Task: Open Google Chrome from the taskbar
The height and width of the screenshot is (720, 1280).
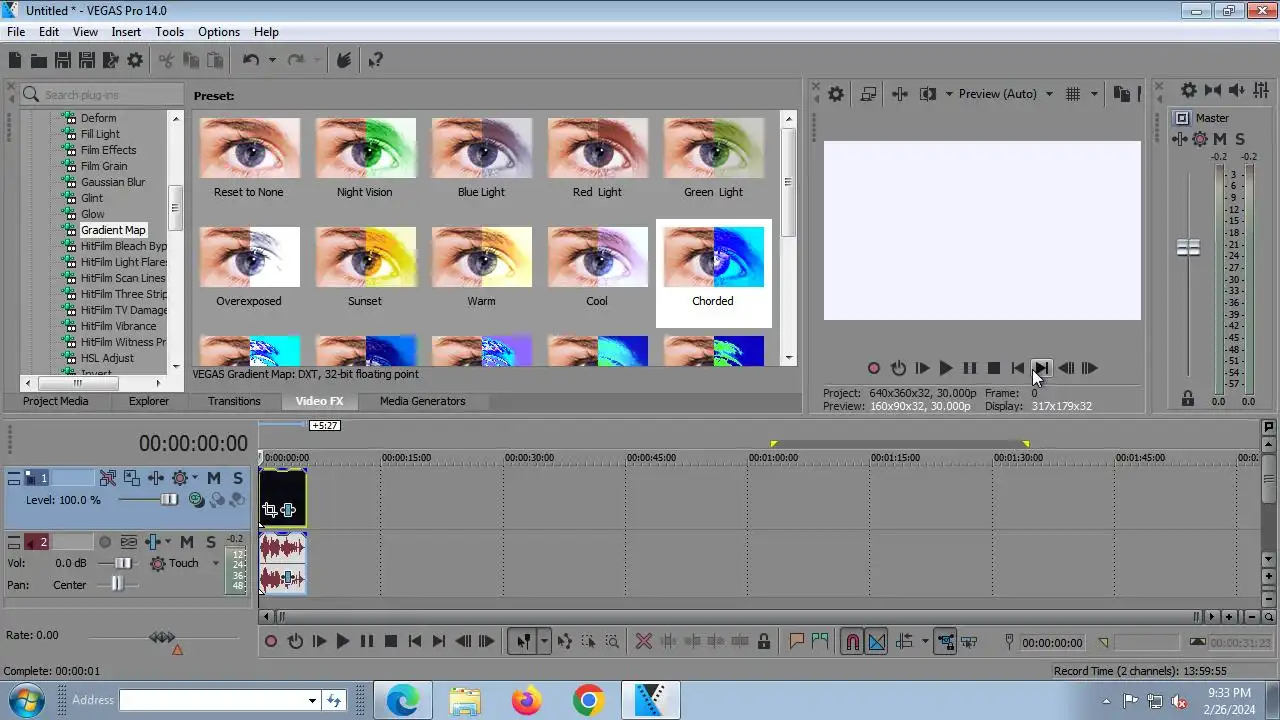Action: [x=588, y=701]
